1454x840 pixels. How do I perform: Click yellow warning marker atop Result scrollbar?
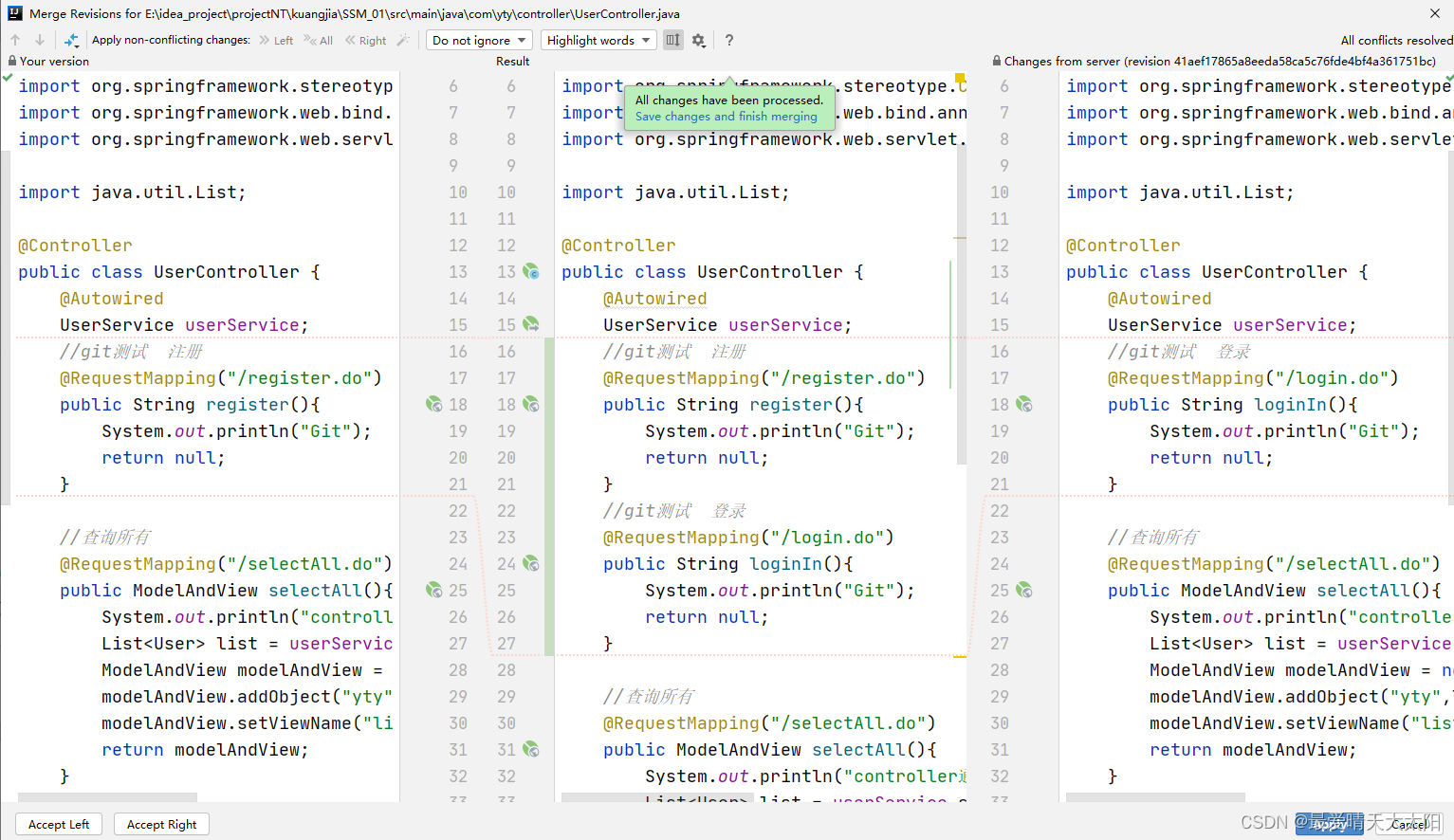[960, 78]
